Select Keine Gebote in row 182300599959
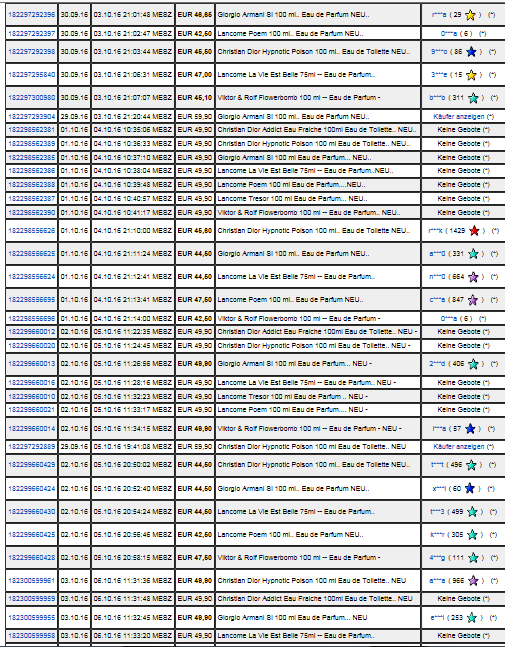The width and height of the screenshot is (505, 647). [459, 599]
